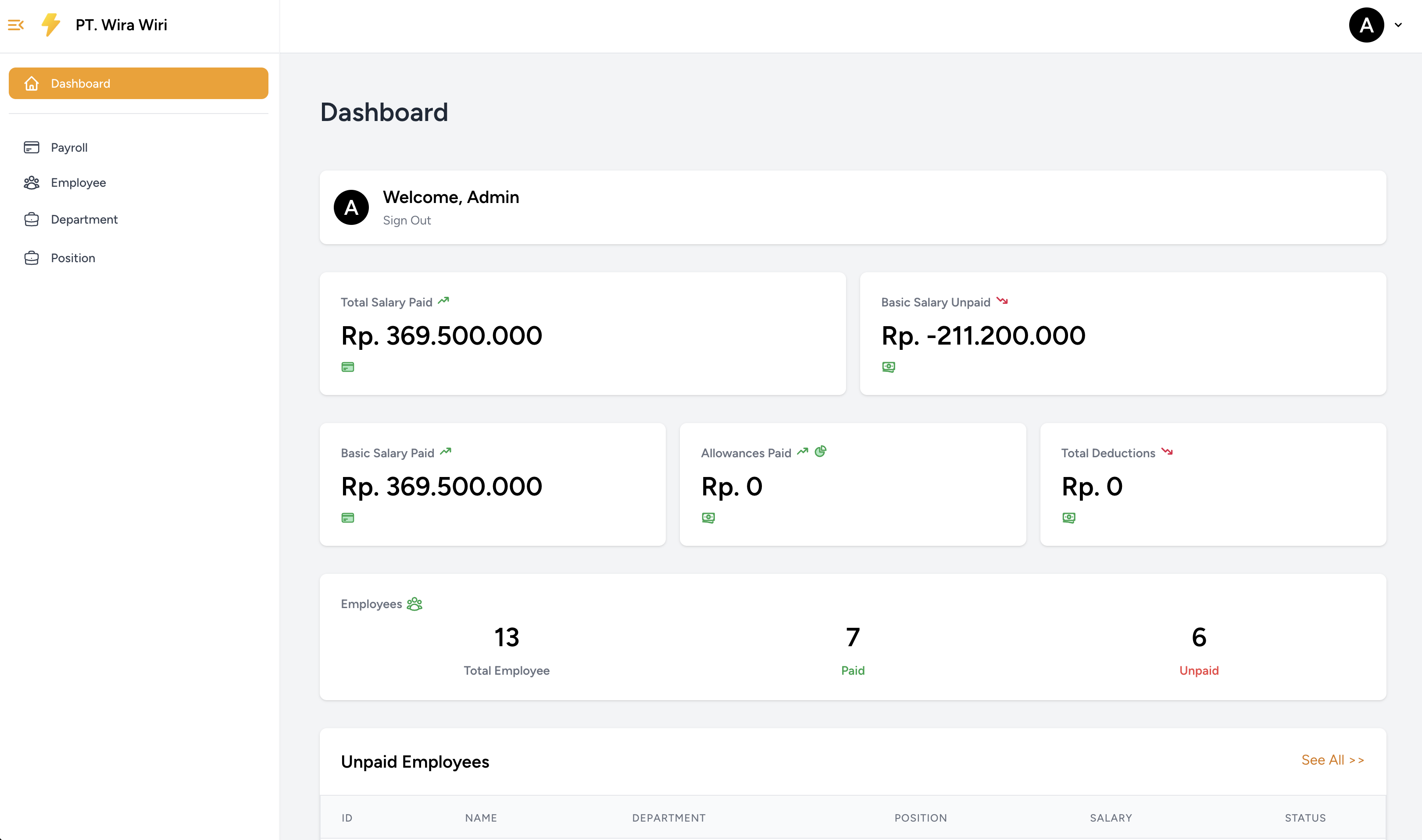Collapse the sidebar with the hamburger toggle
Viewport: 1422px width, 840px height.
click(16, 25)
